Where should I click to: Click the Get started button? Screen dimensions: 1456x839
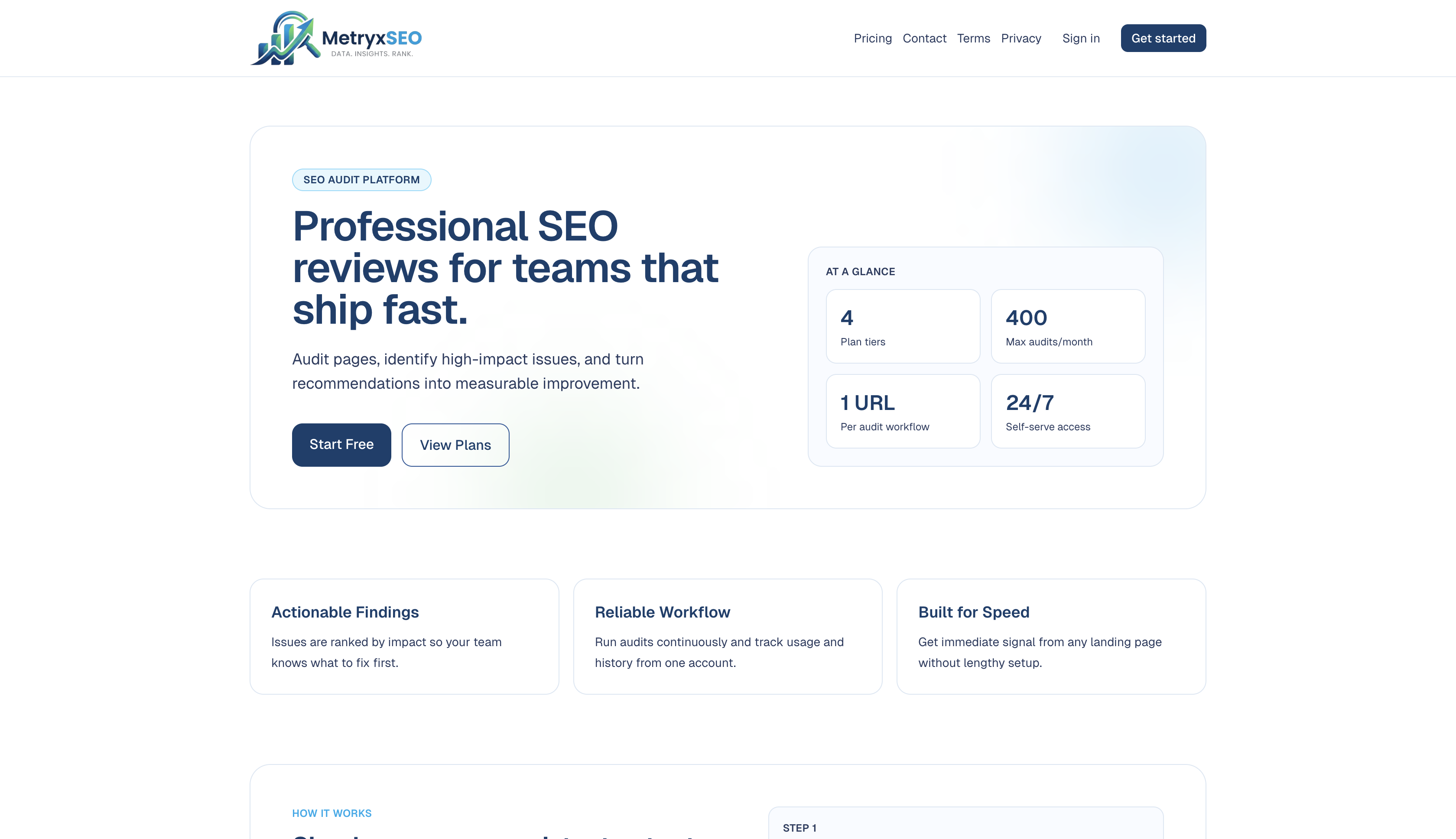click(x=1163, y=38)
